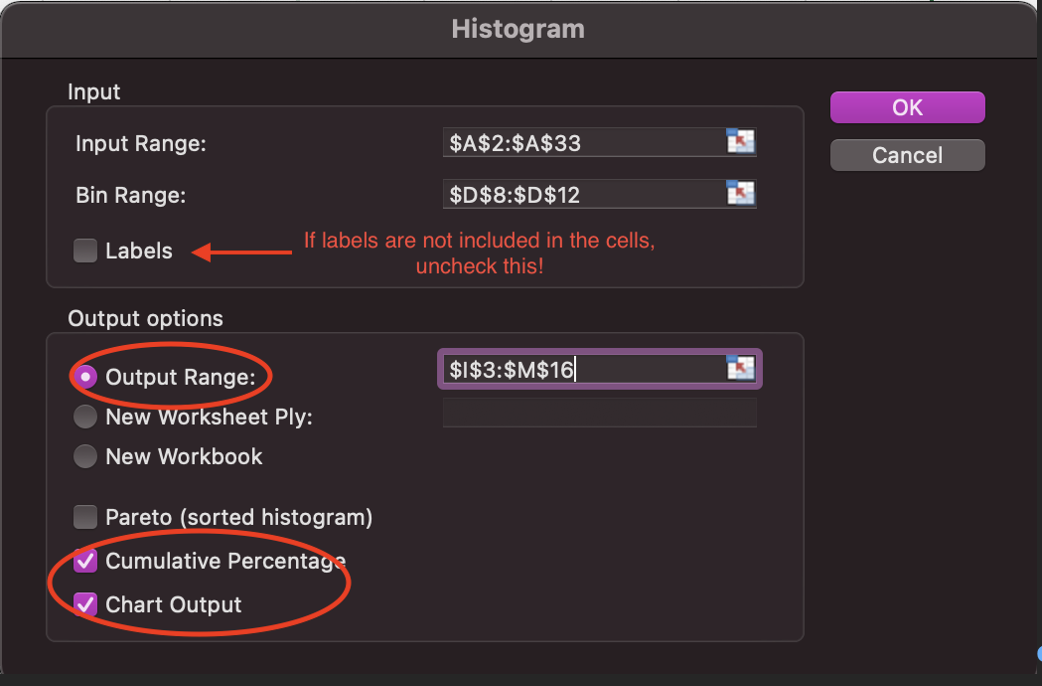Enable the Labels checkbox
The width and height of the screenshot is (1042, 686).
point(86,251)
